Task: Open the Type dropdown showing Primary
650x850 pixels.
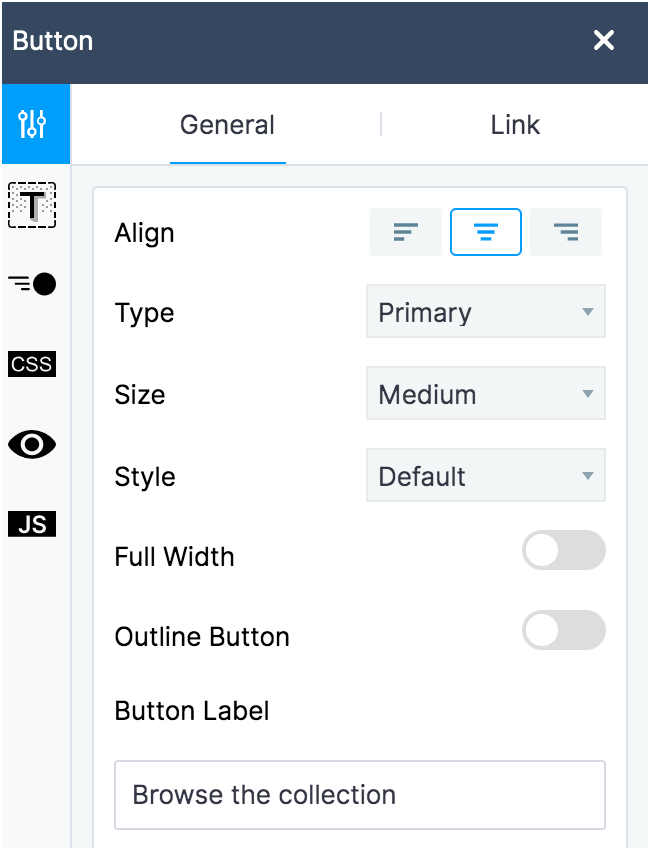Action: tap(485, 313)
